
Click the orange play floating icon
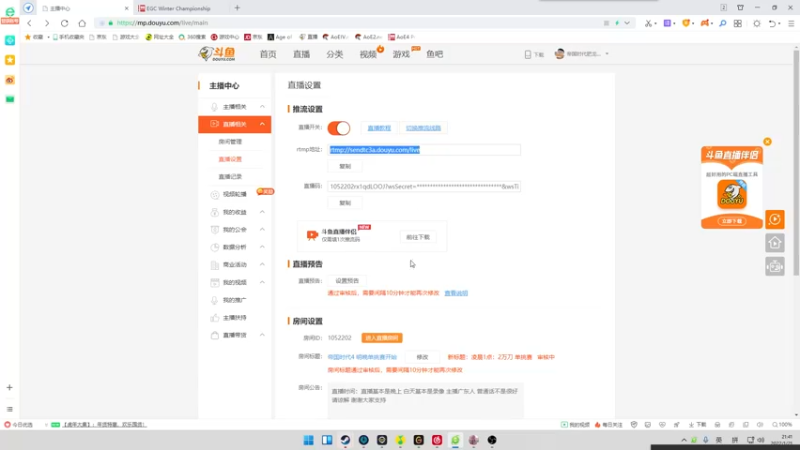click(x=775, y=219)
